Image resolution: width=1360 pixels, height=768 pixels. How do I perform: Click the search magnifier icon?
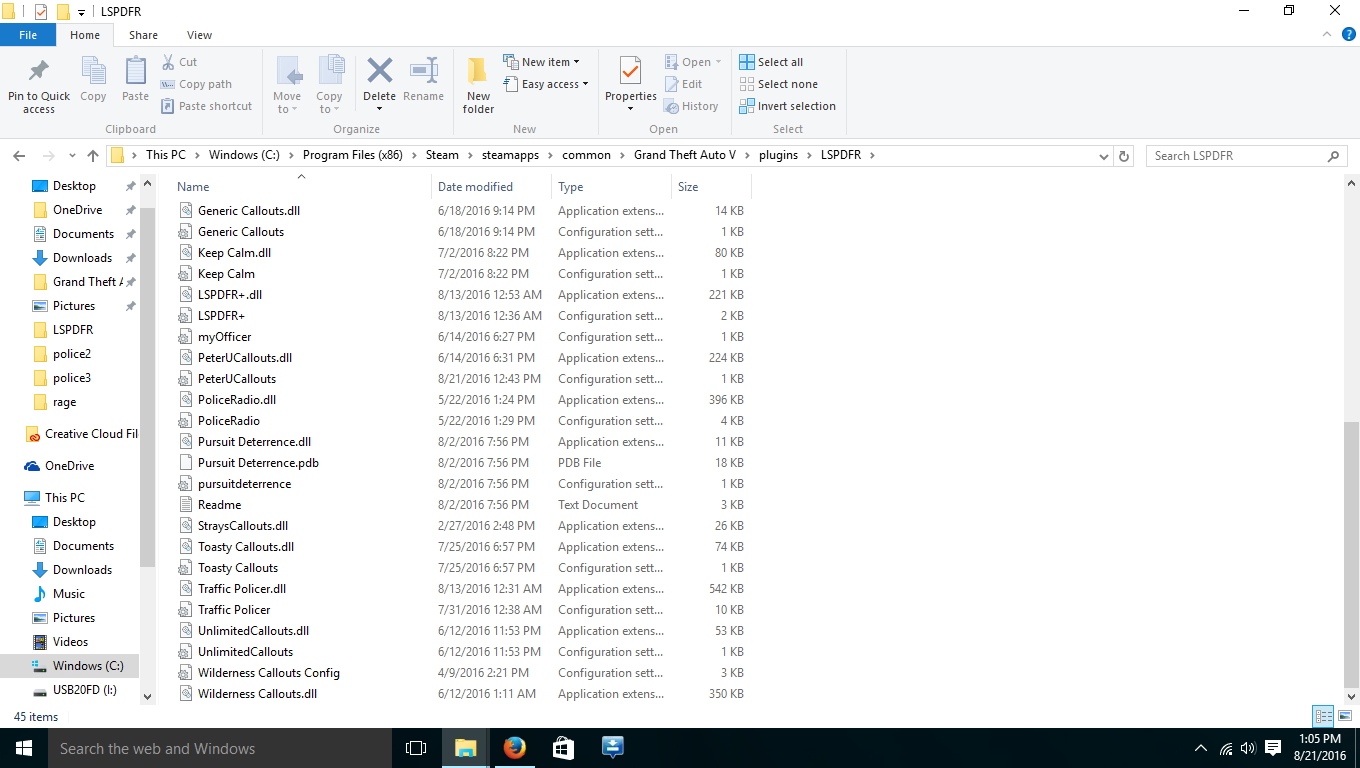(1333, 156)
